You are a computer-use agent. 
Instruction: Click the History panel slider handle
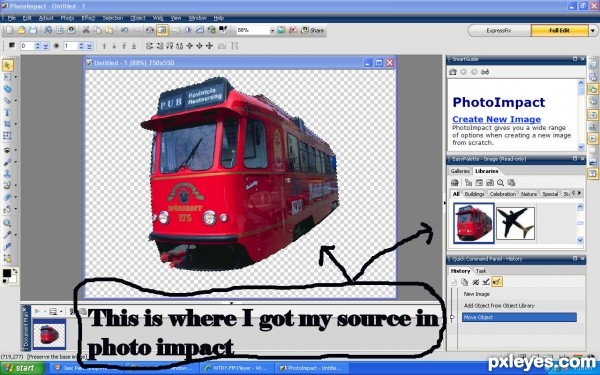click(x=452, y=318)
